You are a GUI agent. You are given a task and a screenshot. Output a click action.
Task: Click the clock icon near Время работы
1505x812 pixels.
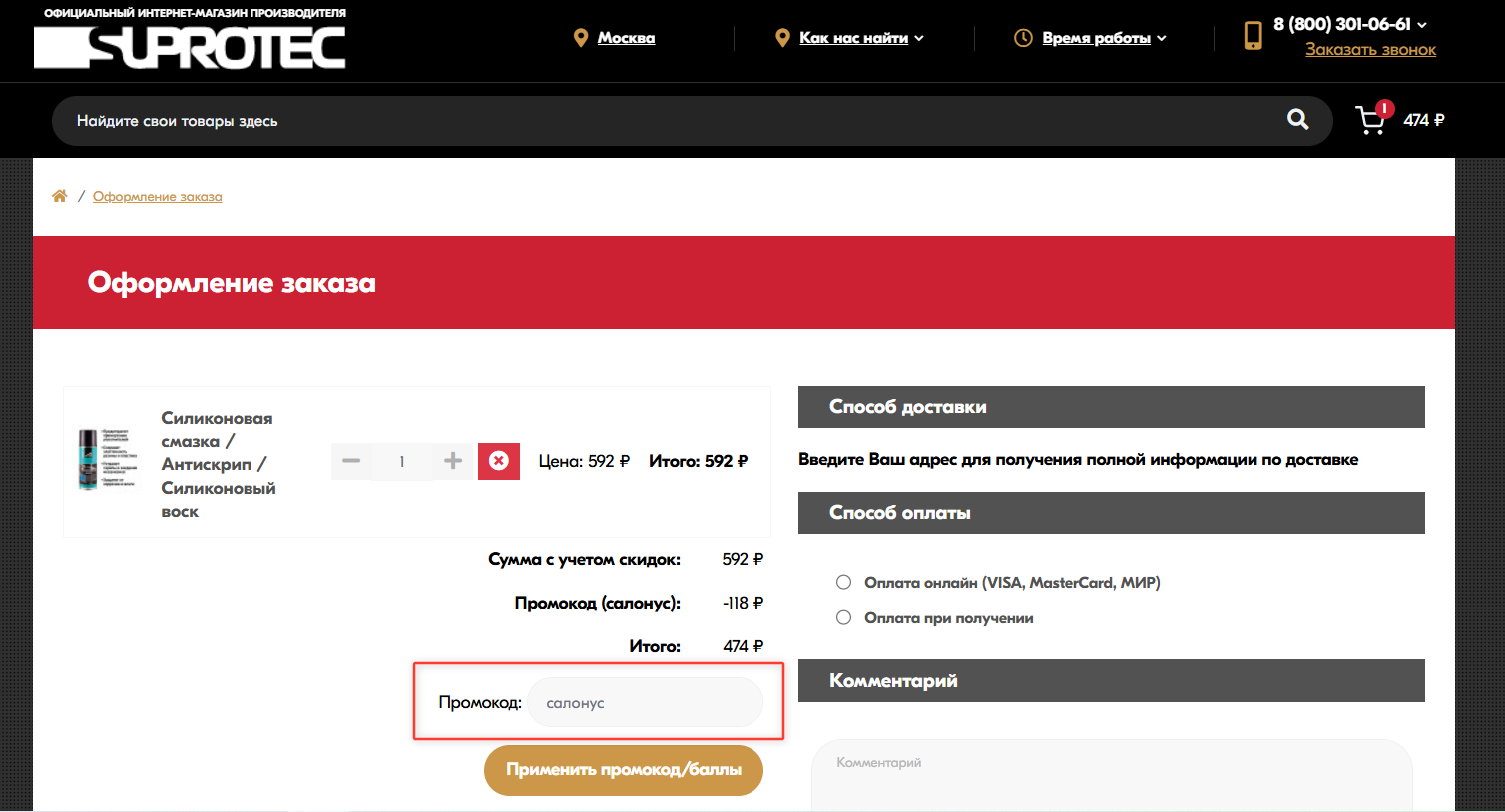click(1023, 37)
